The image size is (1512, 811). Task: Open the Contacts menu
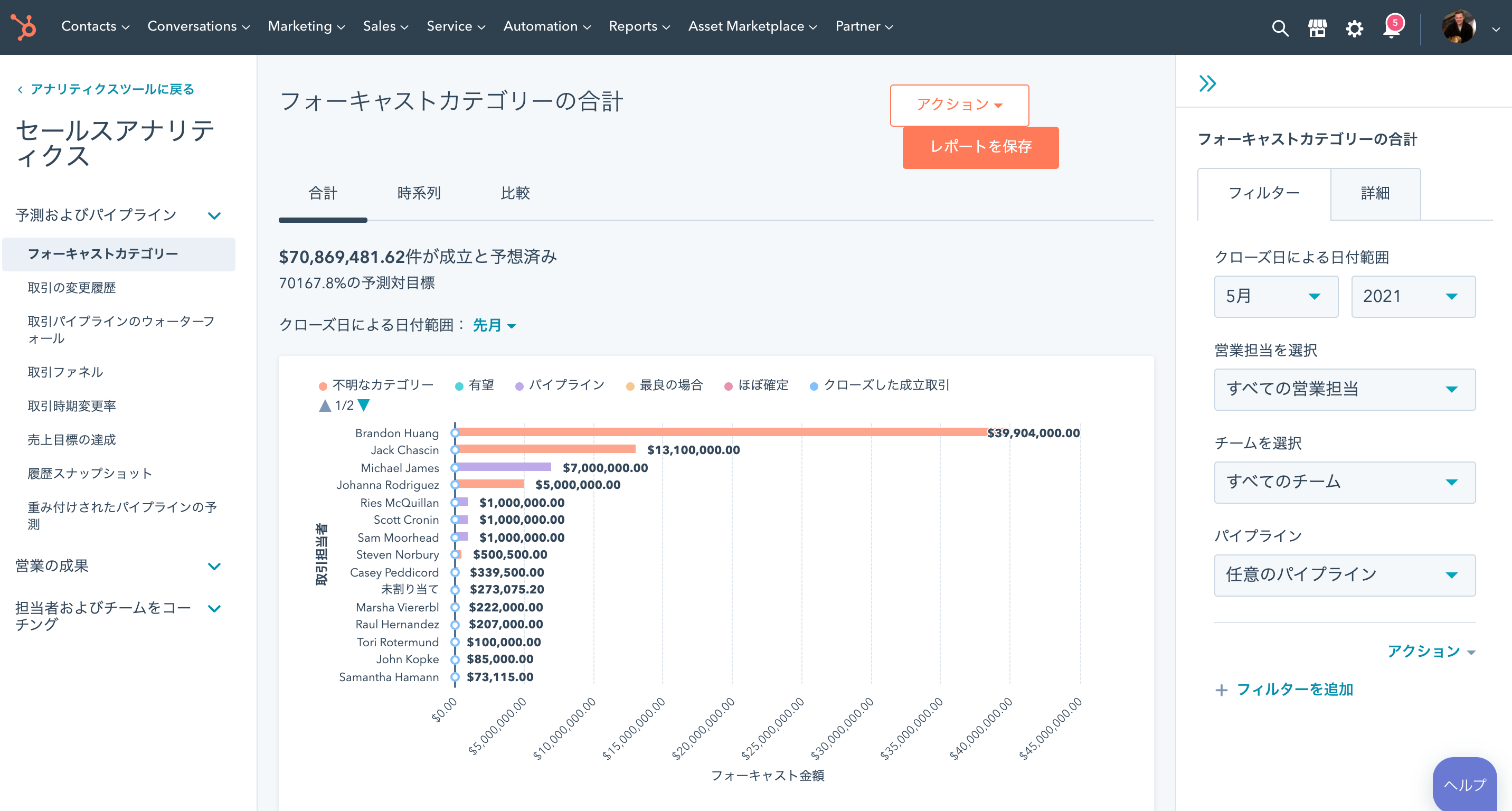pos(95,26)
